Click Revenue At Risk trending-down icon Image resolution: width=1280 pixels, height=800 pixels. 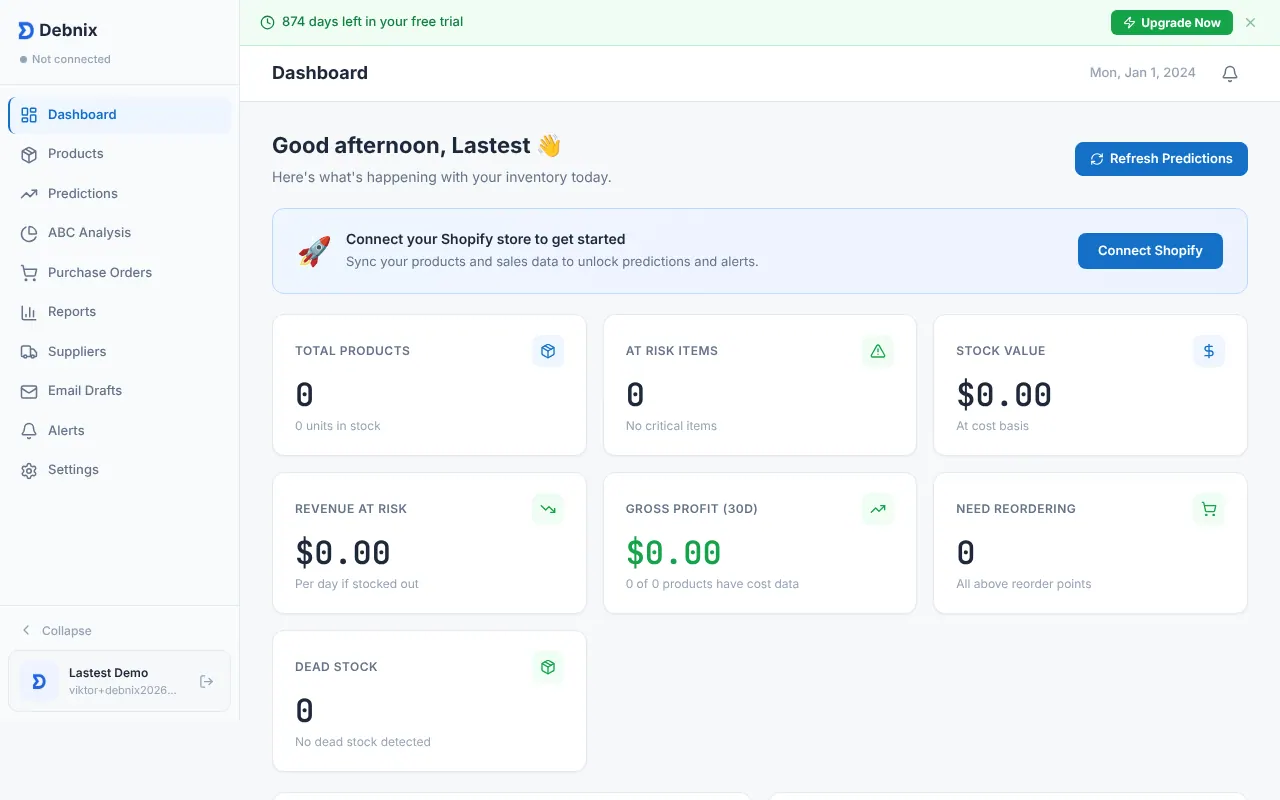pyautogui.click(x=548, y=509)
